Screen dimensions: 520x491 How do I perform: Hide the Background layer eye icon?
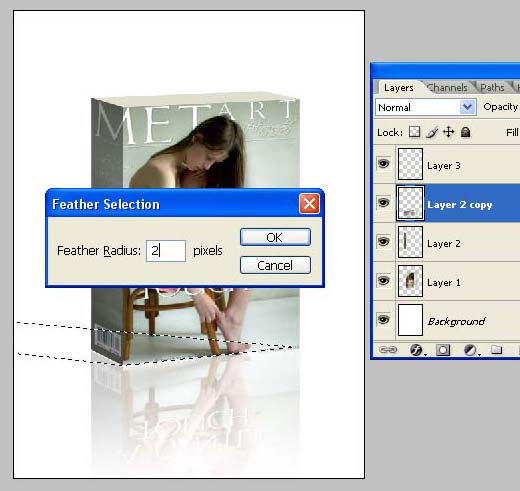tap(384, 320)
